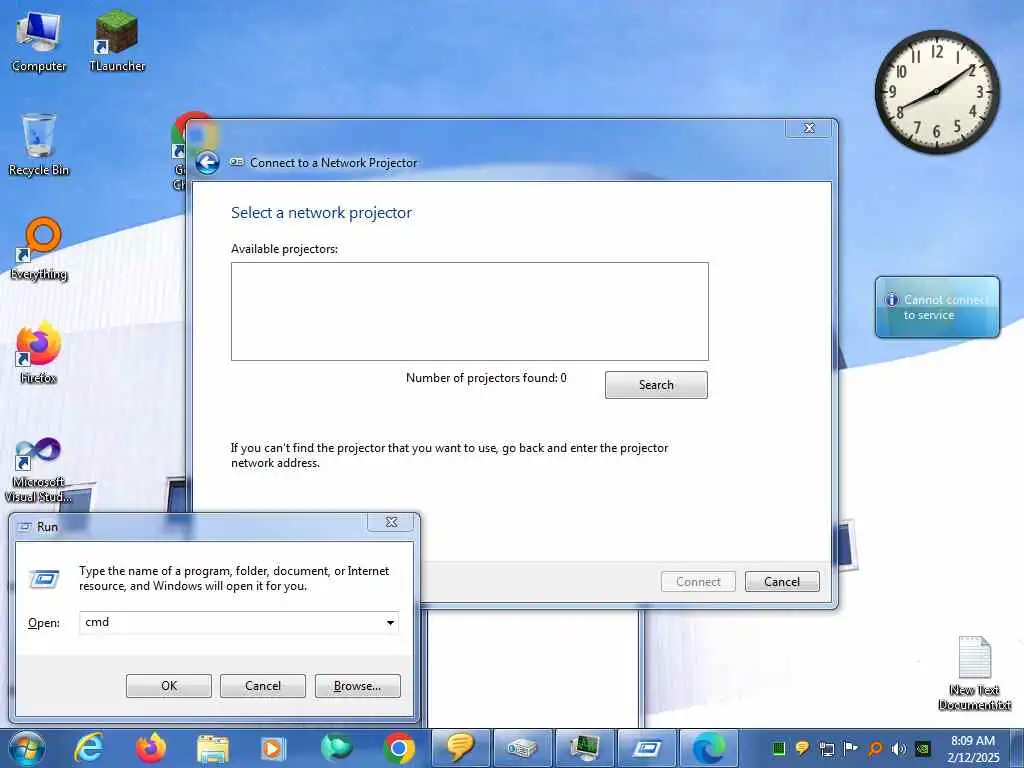Click the disabled Connect button
The width and height of the screenshot is (1024, 768).
698,581
